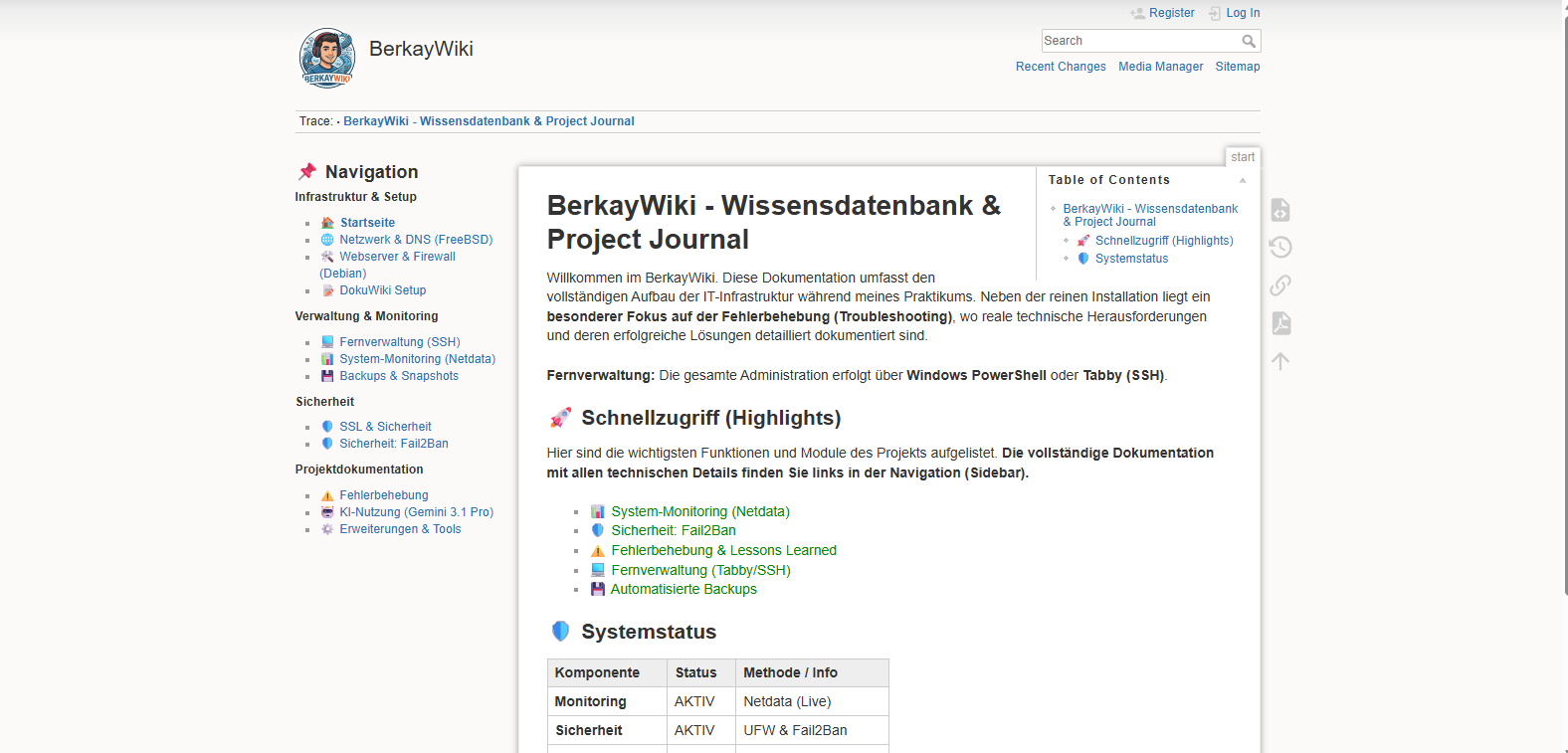This screenshot has height=753, width=1568.
Task: Open Recent Changes page
Action: [x=1061, y=67]
